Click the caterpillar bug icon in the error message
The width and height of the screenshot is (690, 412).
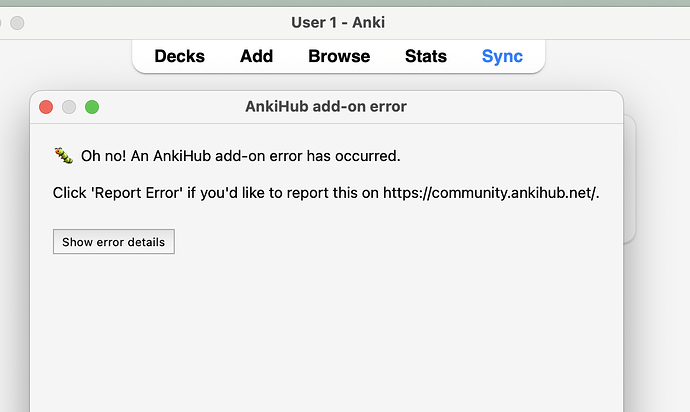click(x=64, y=156)
